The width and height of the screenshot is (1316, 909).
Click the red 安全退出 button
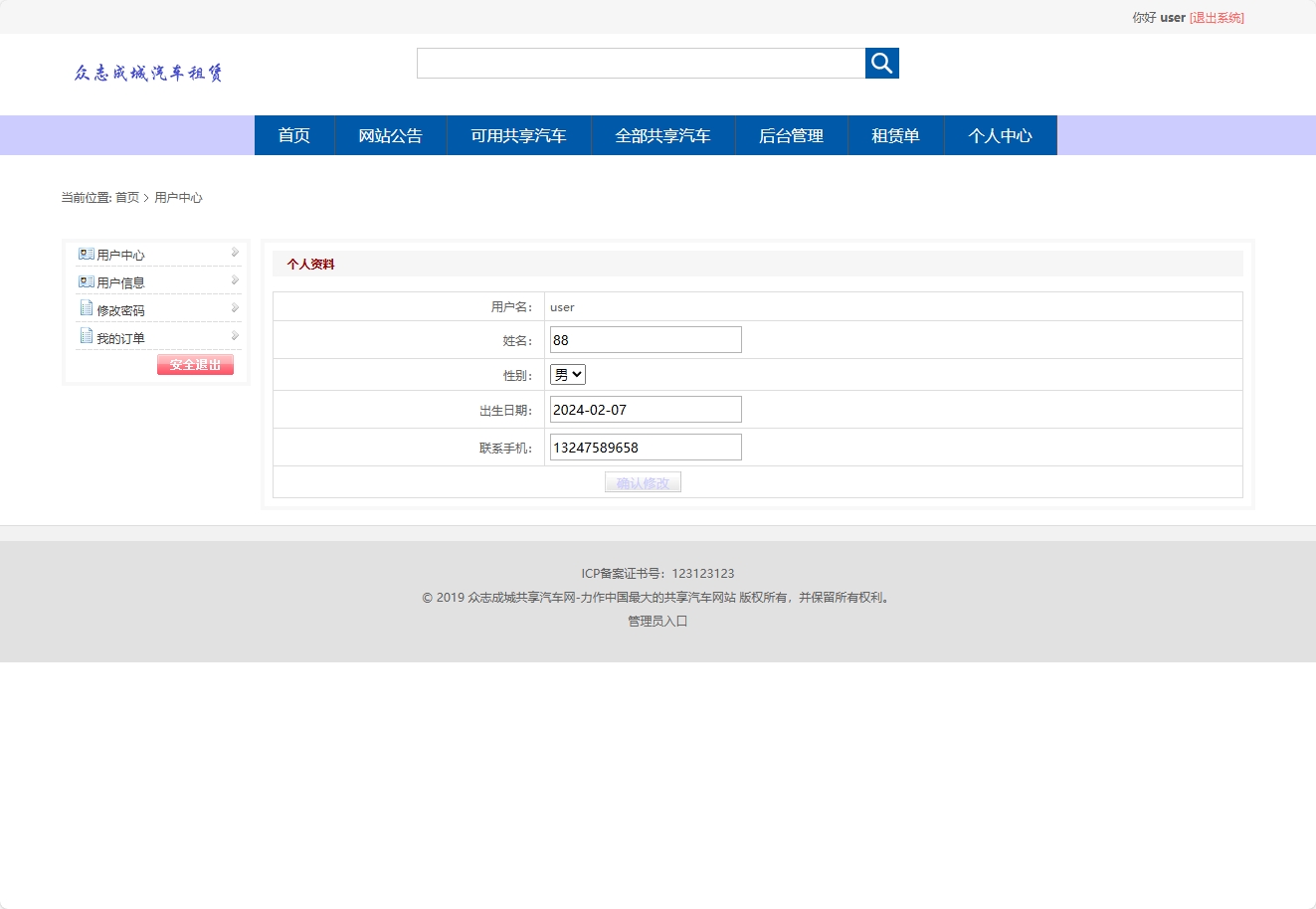(x=195, y=364)
